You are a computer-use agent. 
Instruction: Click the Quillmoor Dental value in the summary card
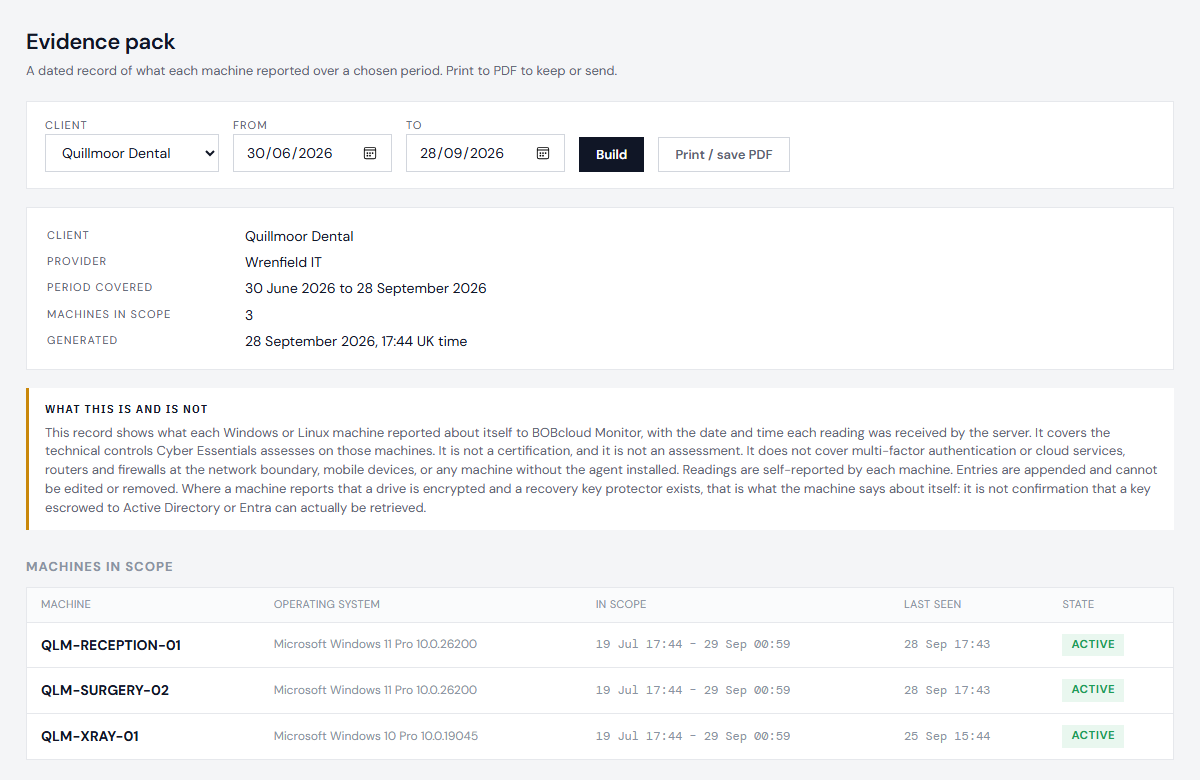click(x=299, y=236)
